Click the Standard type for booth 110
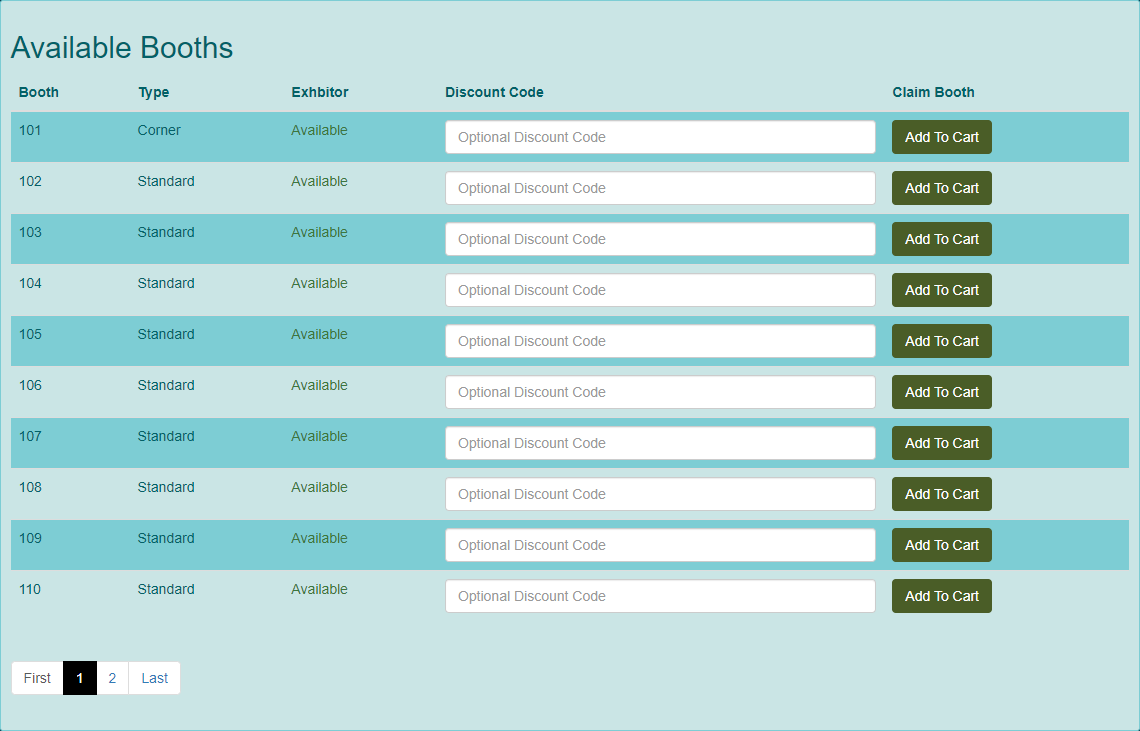1140x731 pixels. click(x=166, y=588)
